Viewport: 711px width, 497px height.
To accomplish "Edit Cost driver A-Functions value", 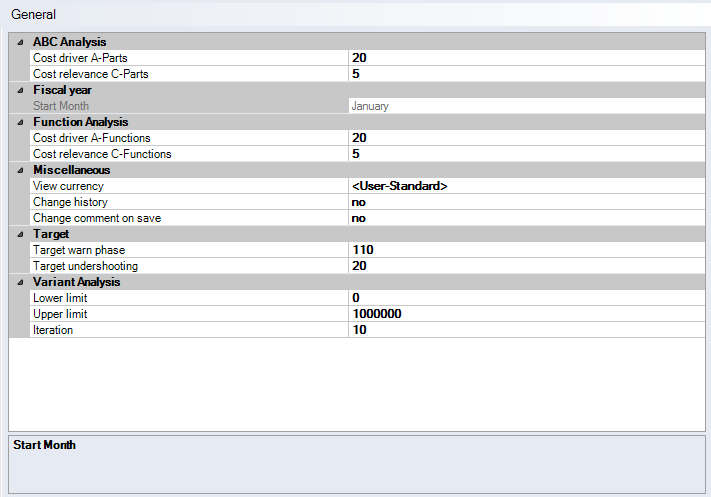I will click(x=525, y=138).
